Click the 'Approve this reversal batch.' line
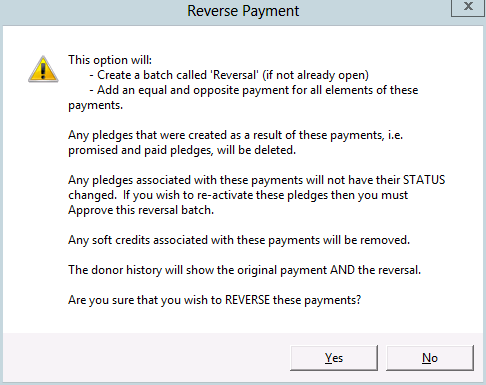The height and width of the screenshot is (385, 486). [141, 210]
